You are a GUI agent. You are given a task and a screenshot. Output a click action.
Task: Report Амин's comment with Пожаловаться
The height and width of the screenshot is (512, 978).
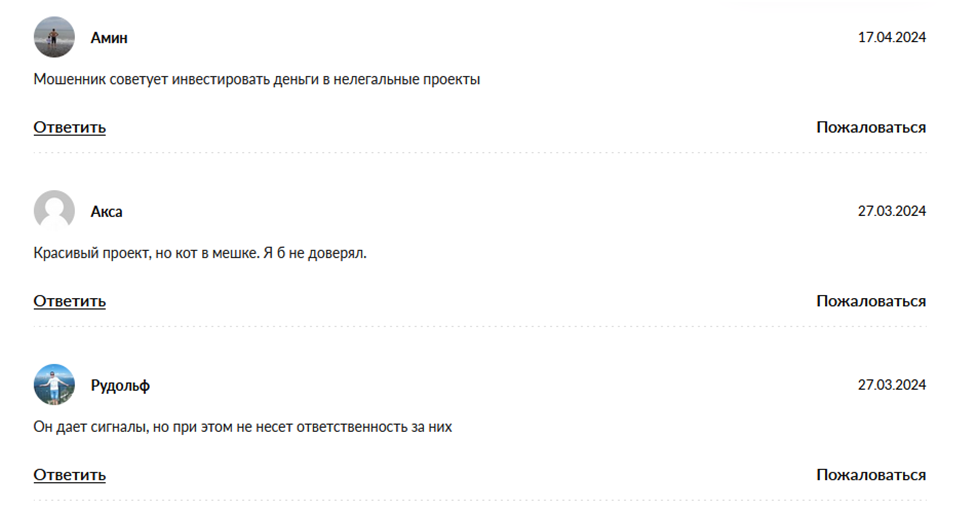pos(871,127)
